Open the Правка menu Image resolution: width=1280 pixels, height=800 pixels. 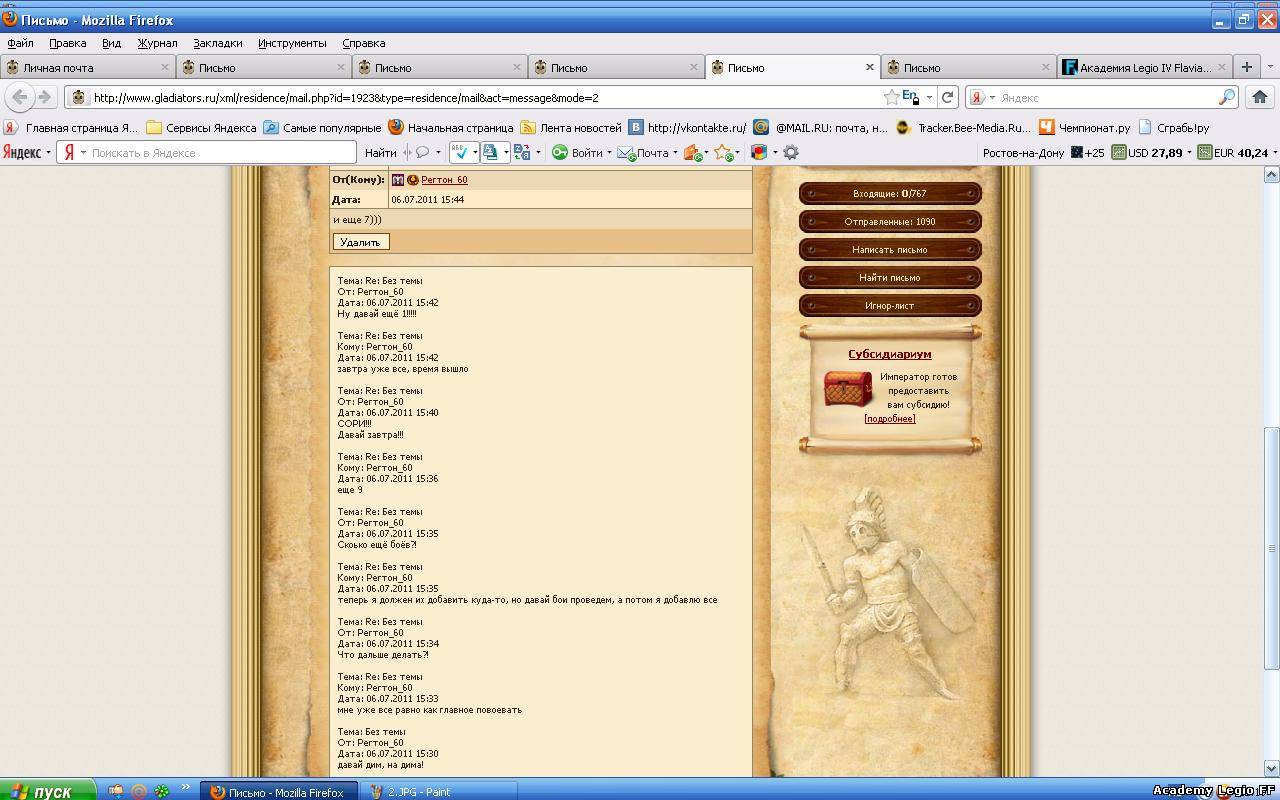point(67,43)
